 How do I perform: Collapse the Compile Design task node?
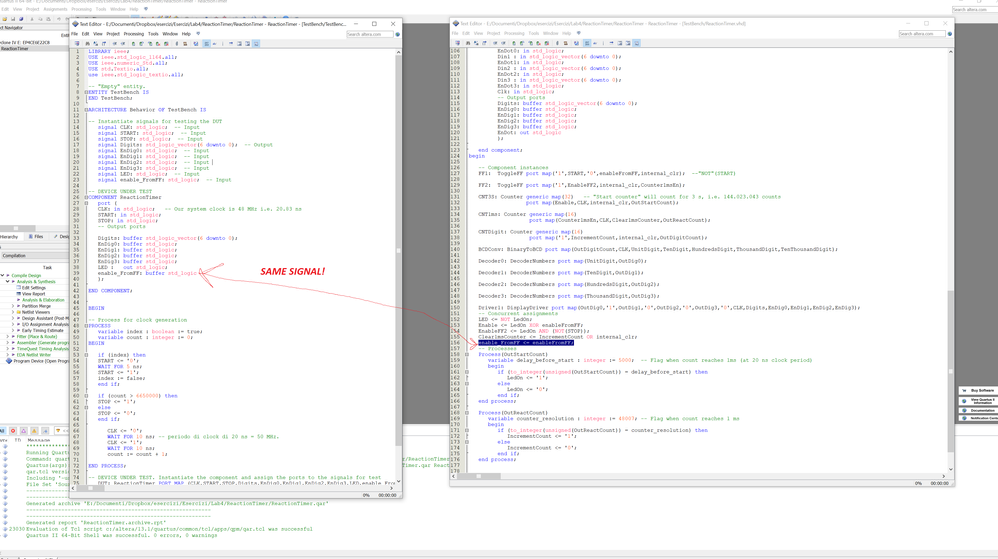click(3, 276)
